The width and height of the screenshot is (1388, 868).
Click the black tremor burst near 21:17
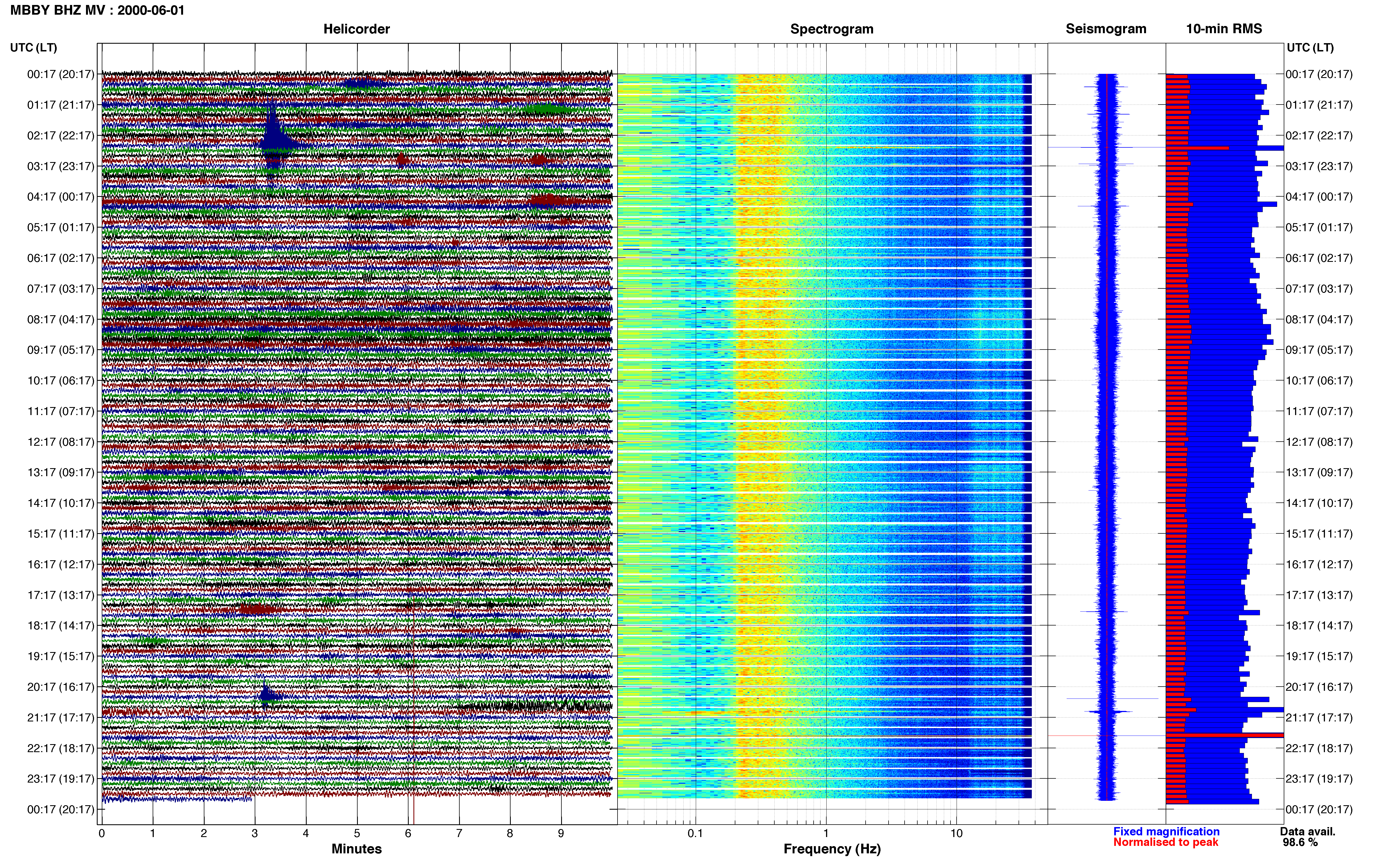click(x=537, y=706)
